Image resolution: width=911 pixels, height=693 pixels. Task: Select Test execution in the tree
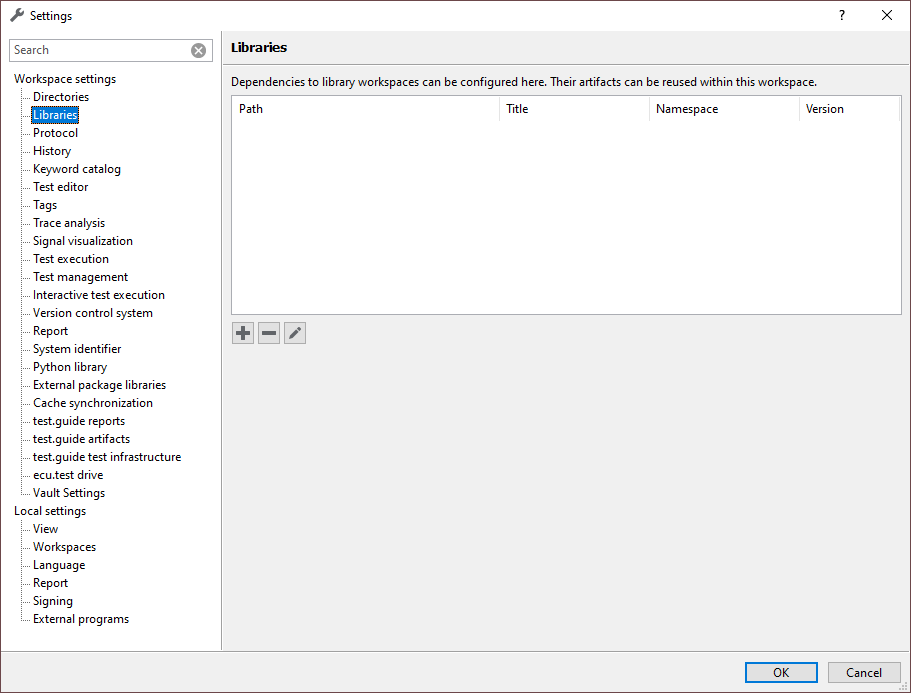[x=71, y=259]
